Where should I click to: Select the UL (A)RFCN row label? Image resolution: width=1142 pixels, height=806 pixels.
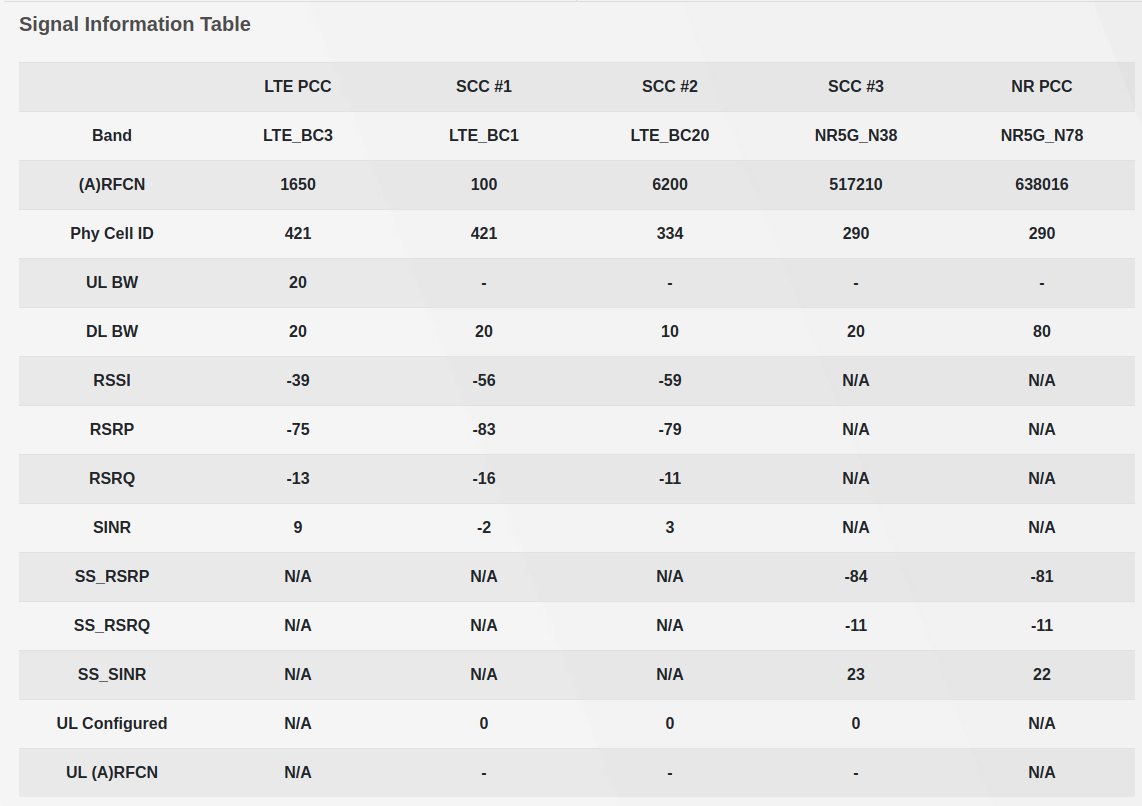point(112,773)
